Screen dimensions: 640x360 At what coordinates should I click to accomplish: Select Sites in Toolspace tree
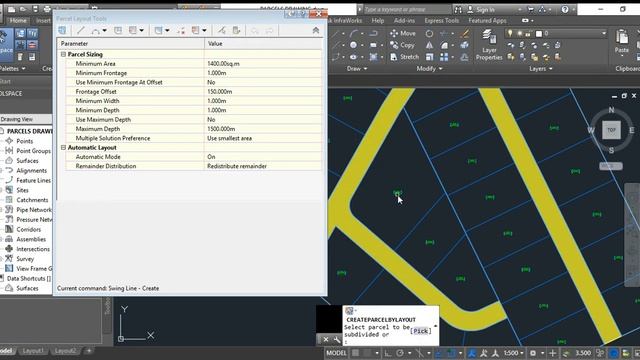pos(22,190)
